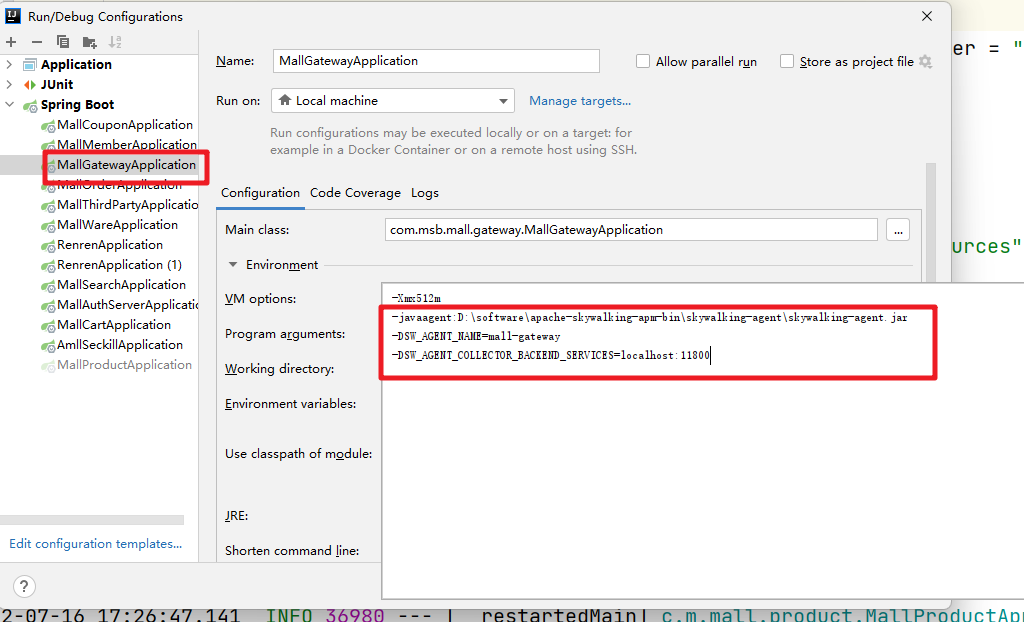
Task: Select MallSearchApplication configuration
Action: [x=121, y=285]
